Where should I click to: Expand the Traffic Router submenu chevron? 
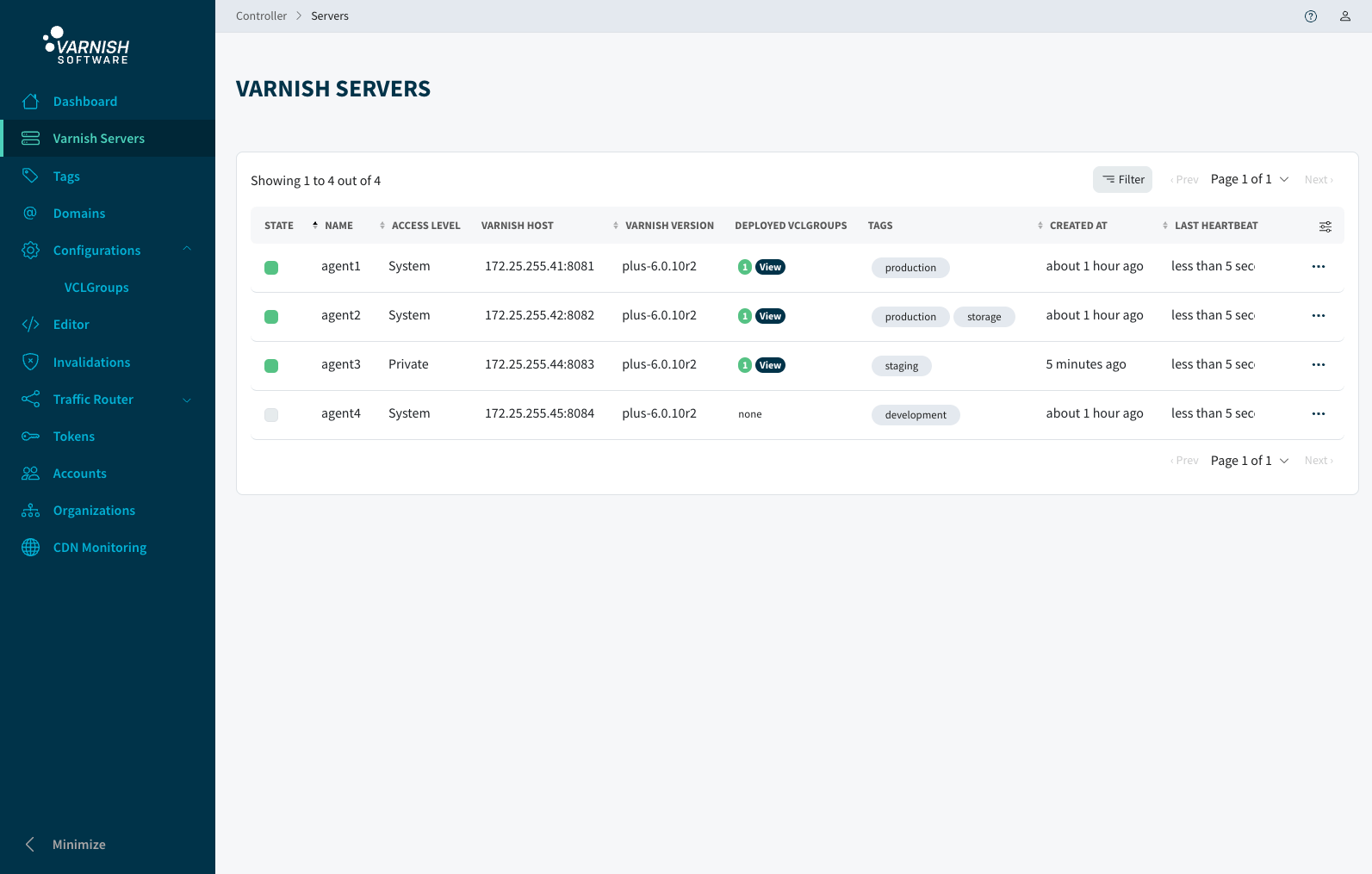(x=187, y=400)
